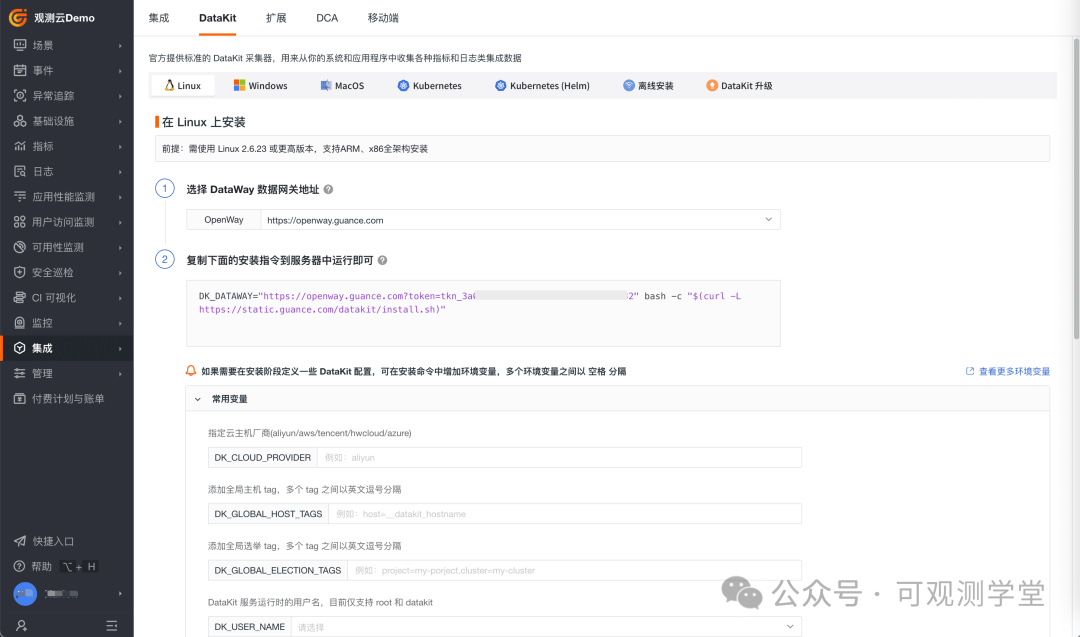Open the 日志 icon
Image resolution: width=1080 pixels, height=637 pixels.
tap(20, 171)
